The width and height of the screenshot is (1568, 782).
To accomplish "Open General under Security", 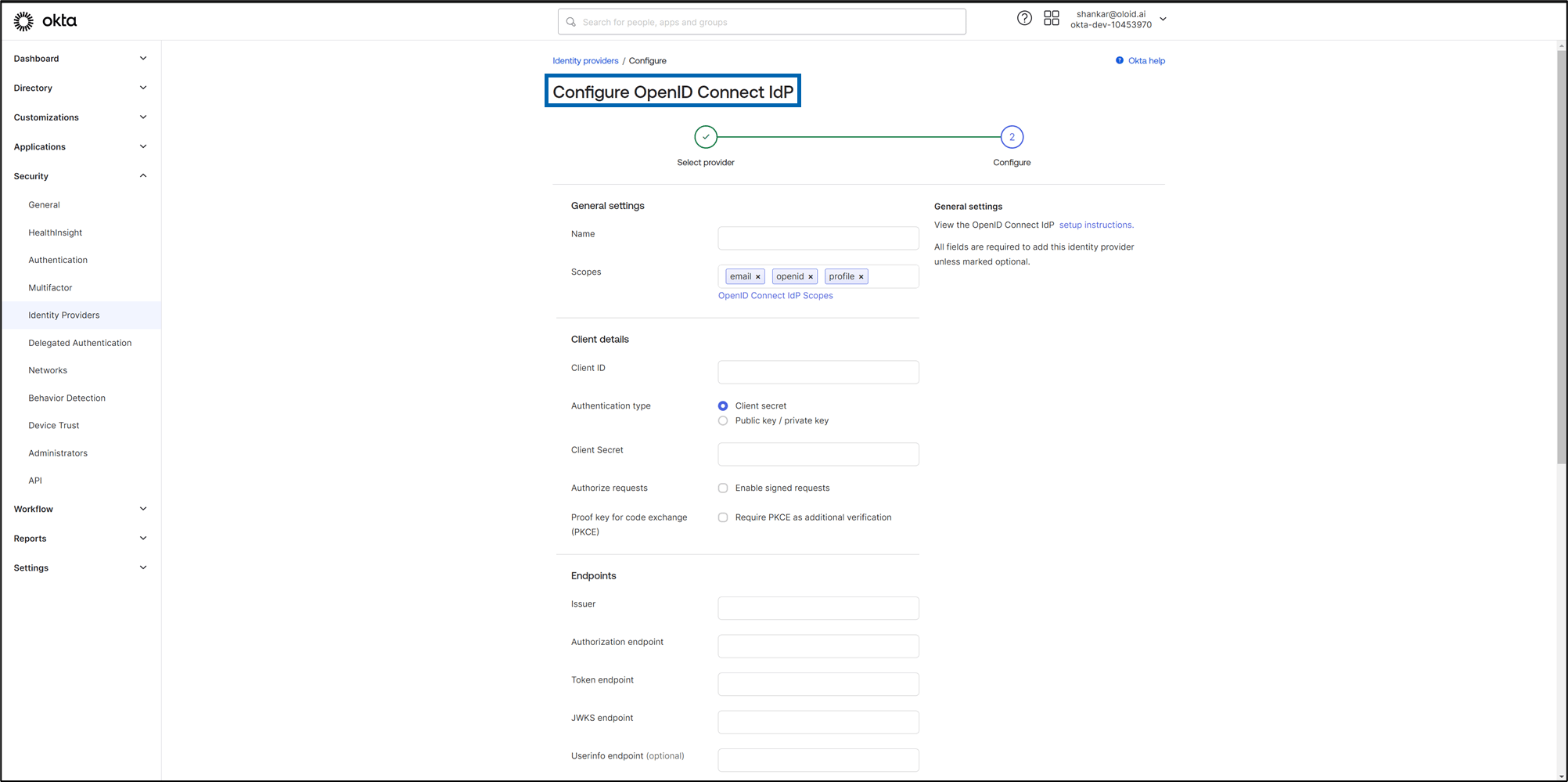I will [44, 205].
